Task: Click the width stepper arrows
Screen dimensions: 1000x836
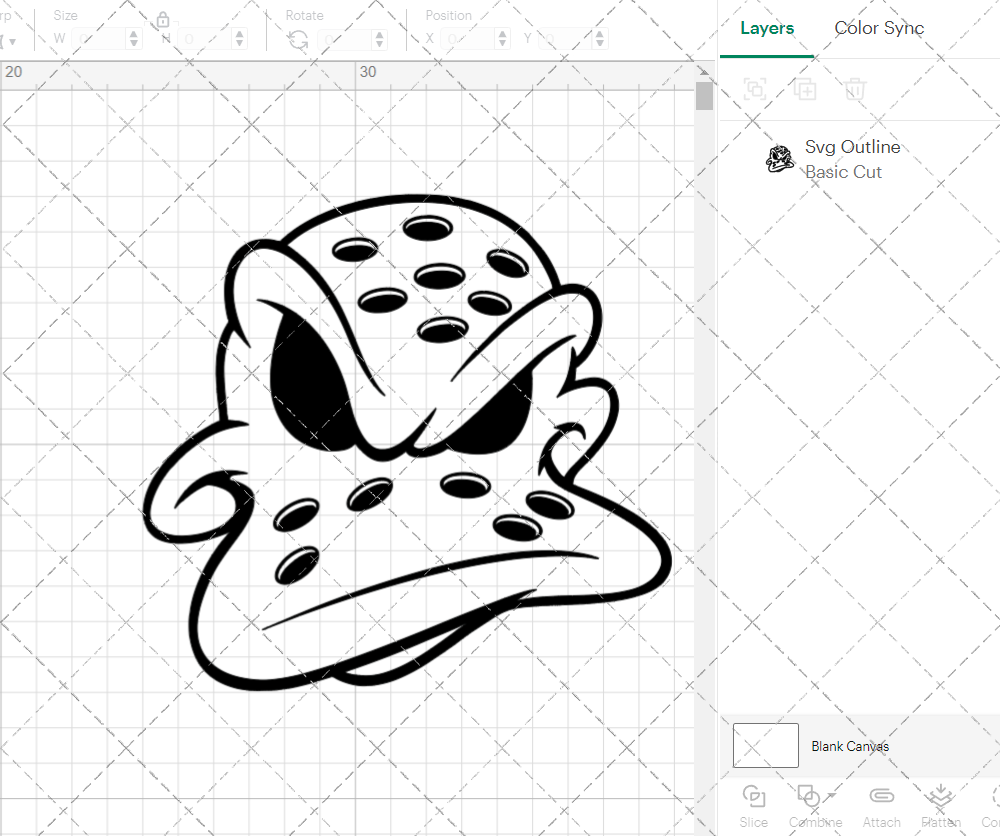Action: (133, 39)
